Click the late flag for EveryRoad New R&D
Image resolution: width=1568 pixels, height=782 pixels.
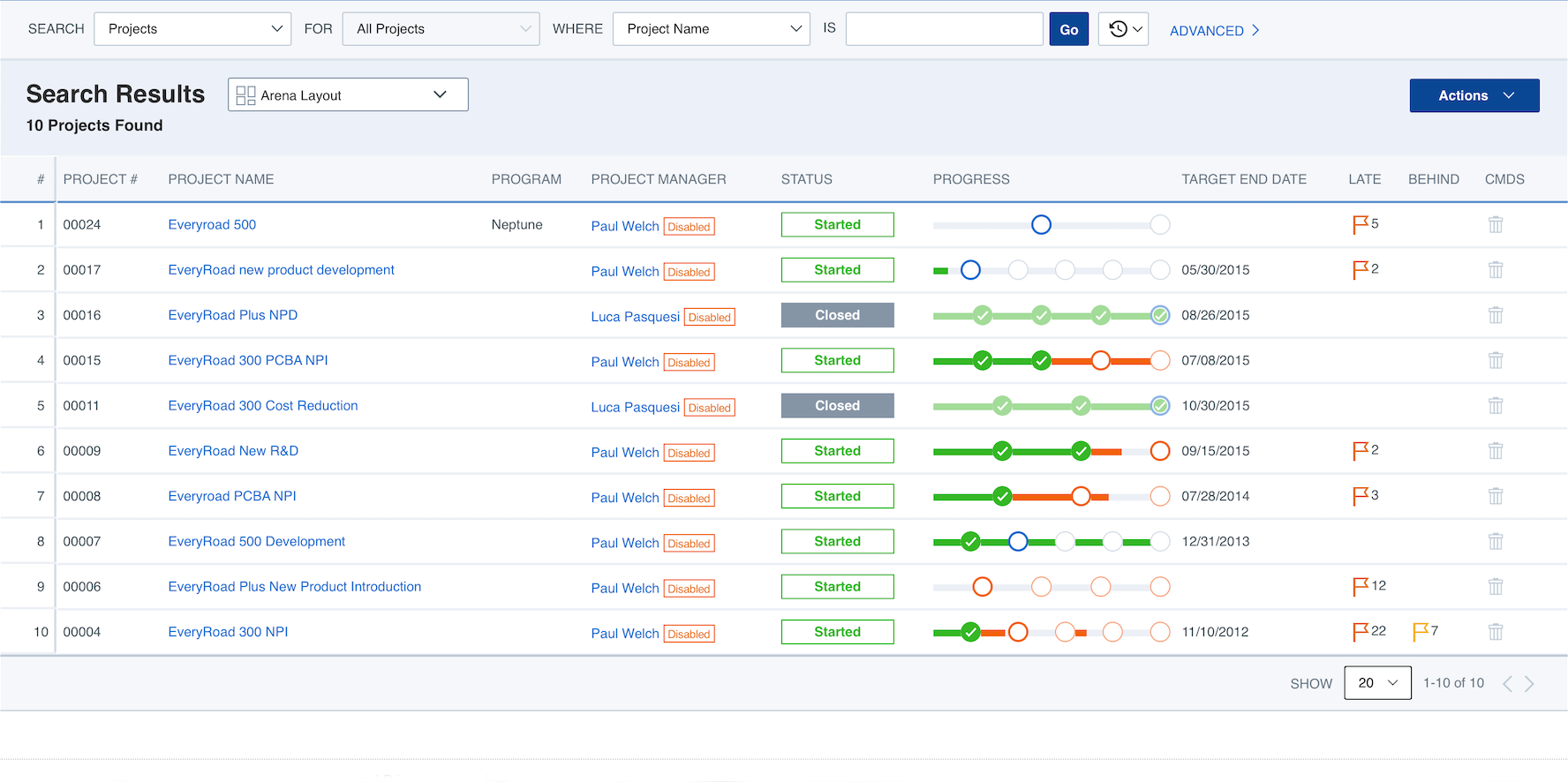click(x=1361, y=451)
